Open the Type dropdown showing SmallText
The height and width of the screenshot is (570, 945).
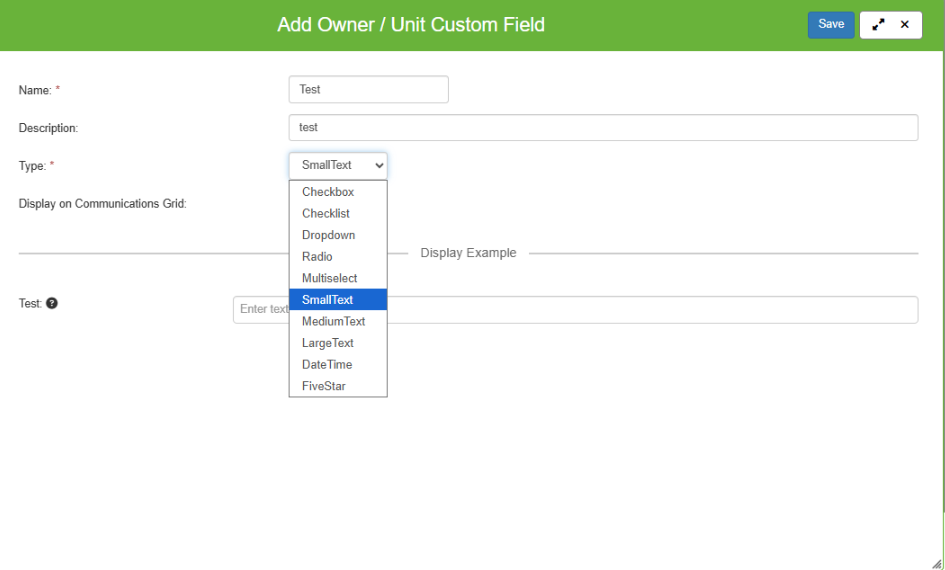(x=338, y=165)
